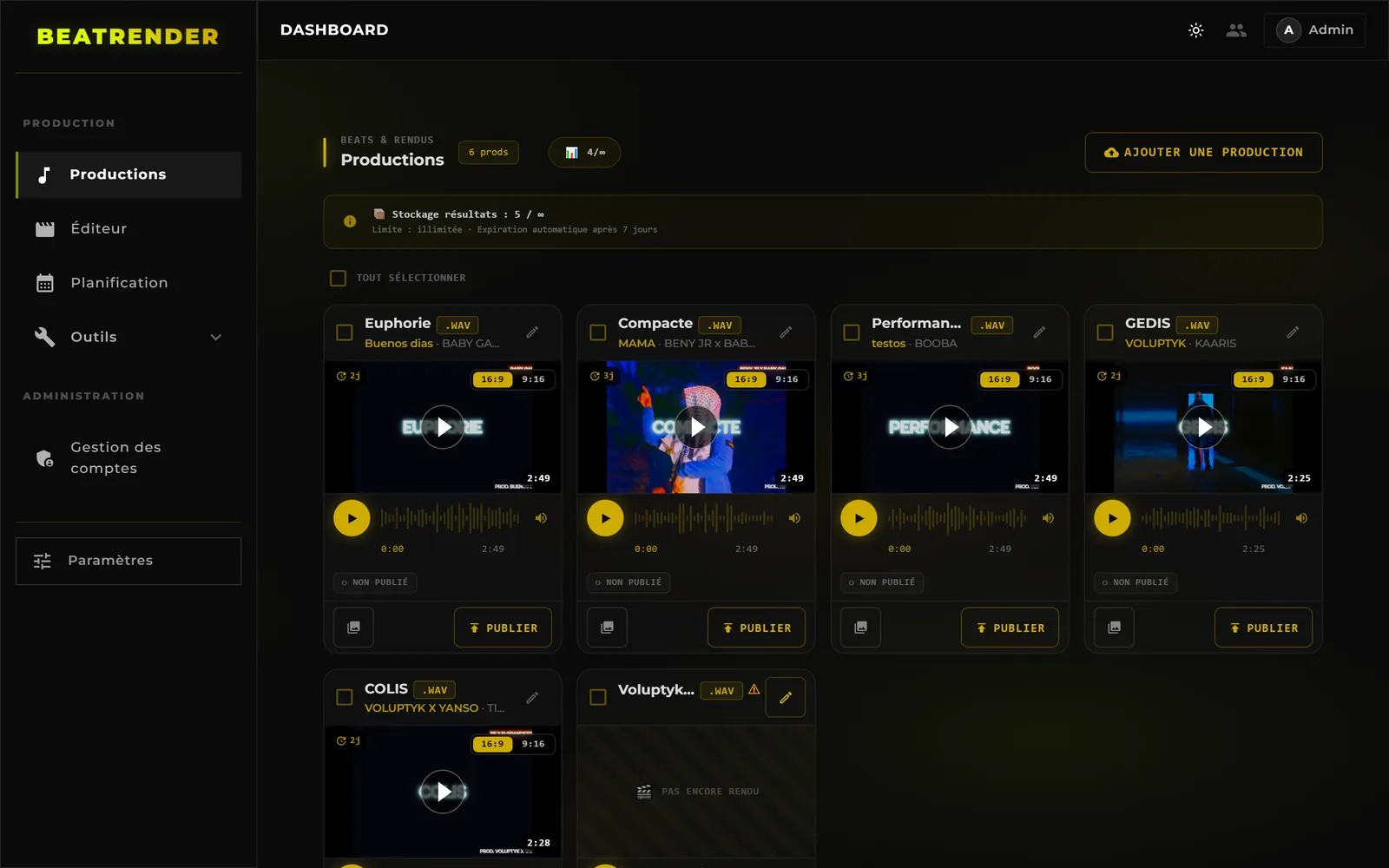Open Gestion des comptes

pyautogui.click(x=128, y=457)
